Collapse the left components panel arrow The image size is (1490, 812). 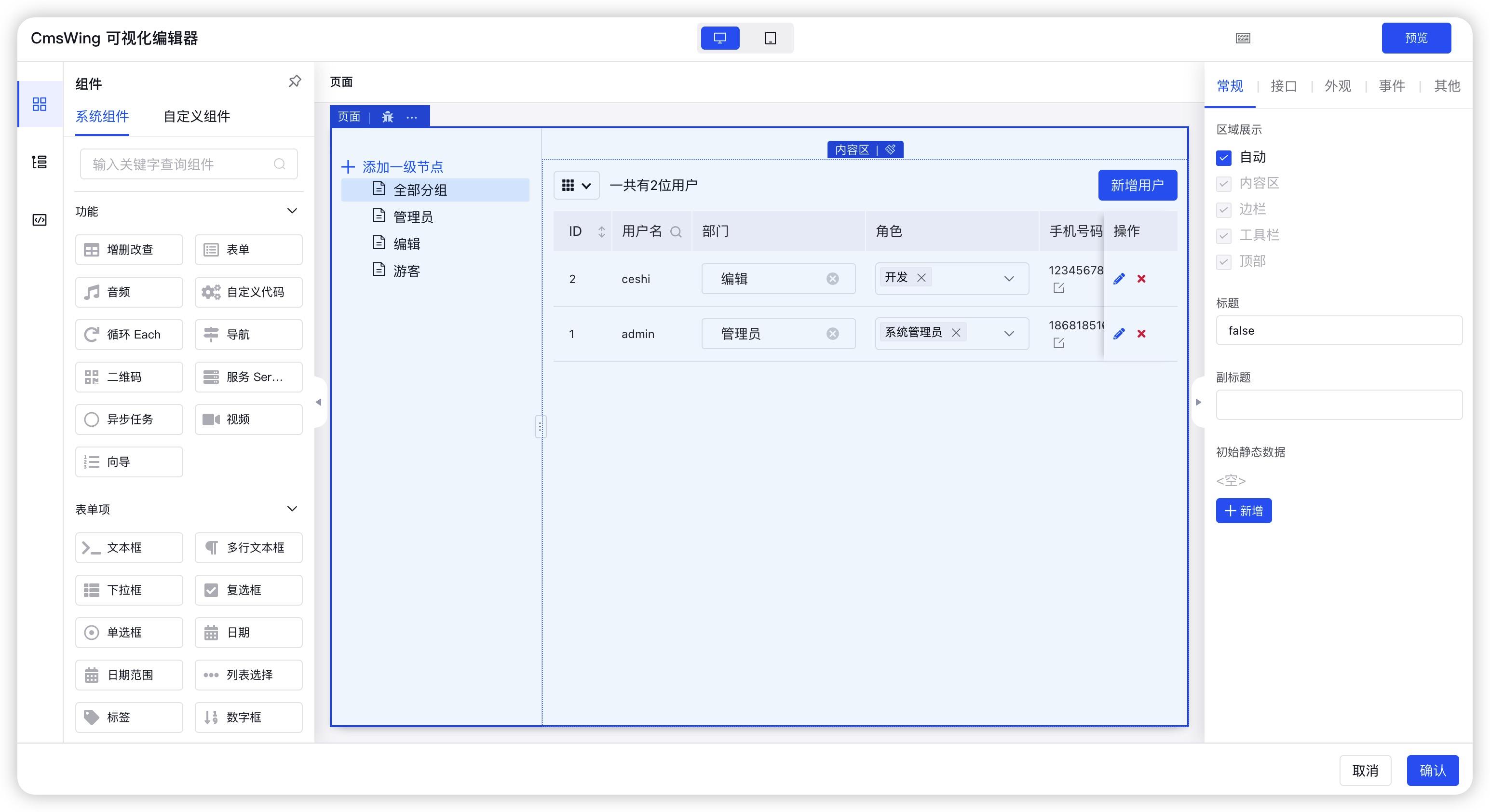click(x=319, y=402)
